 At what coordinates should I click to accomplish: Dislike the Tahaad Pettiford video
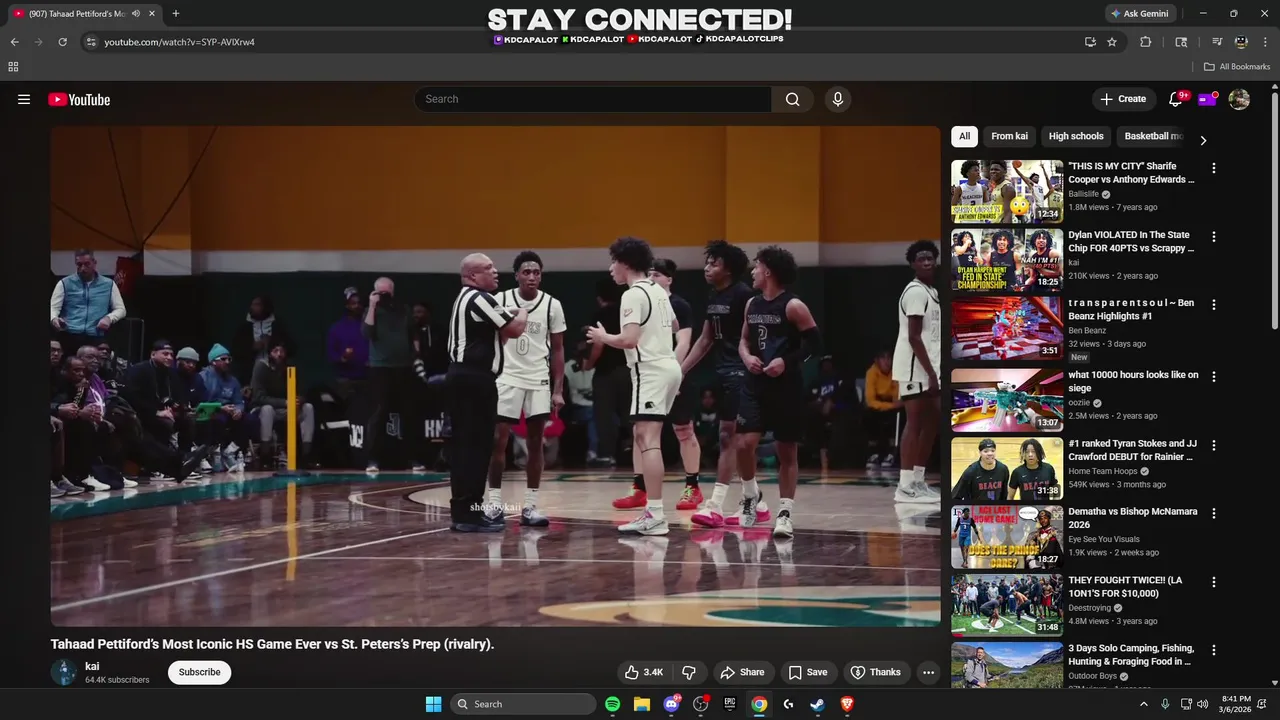689,672
